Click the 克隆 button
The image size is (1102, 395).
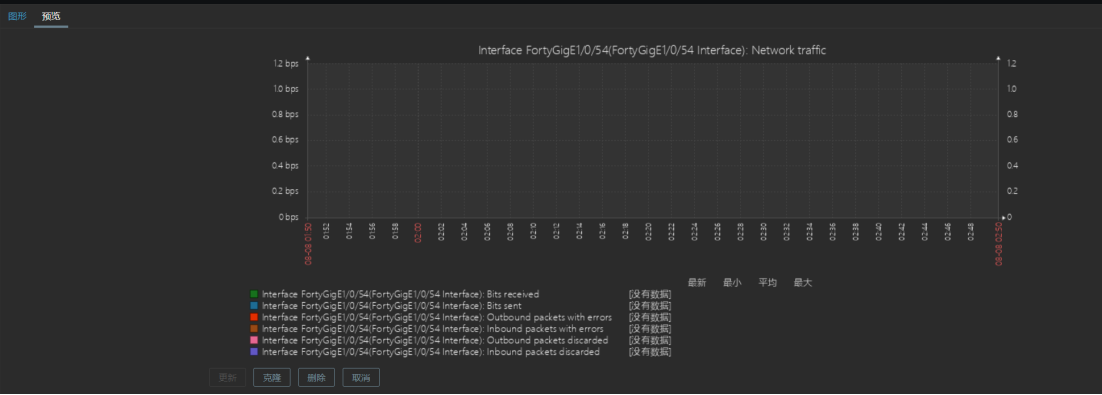coord(272,377)
